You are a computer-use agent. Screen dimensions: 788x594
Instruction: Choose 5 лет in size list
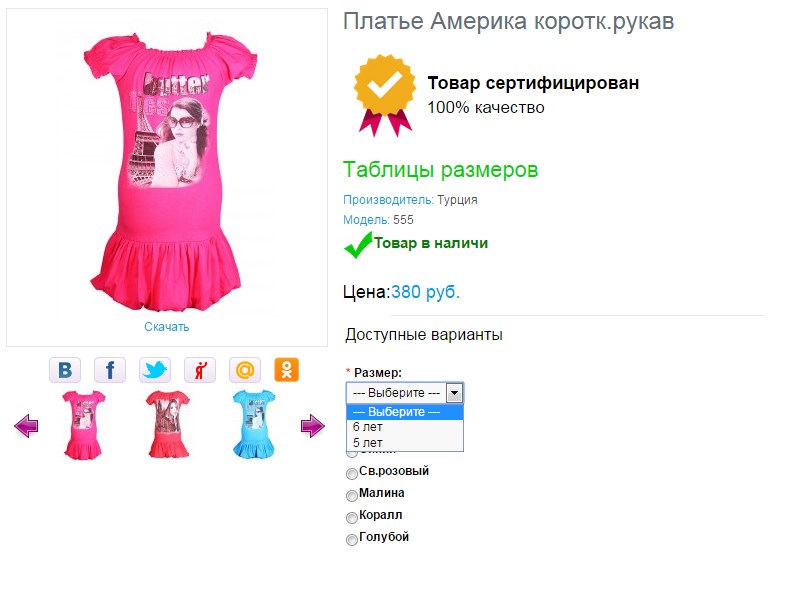pos(405,443)
